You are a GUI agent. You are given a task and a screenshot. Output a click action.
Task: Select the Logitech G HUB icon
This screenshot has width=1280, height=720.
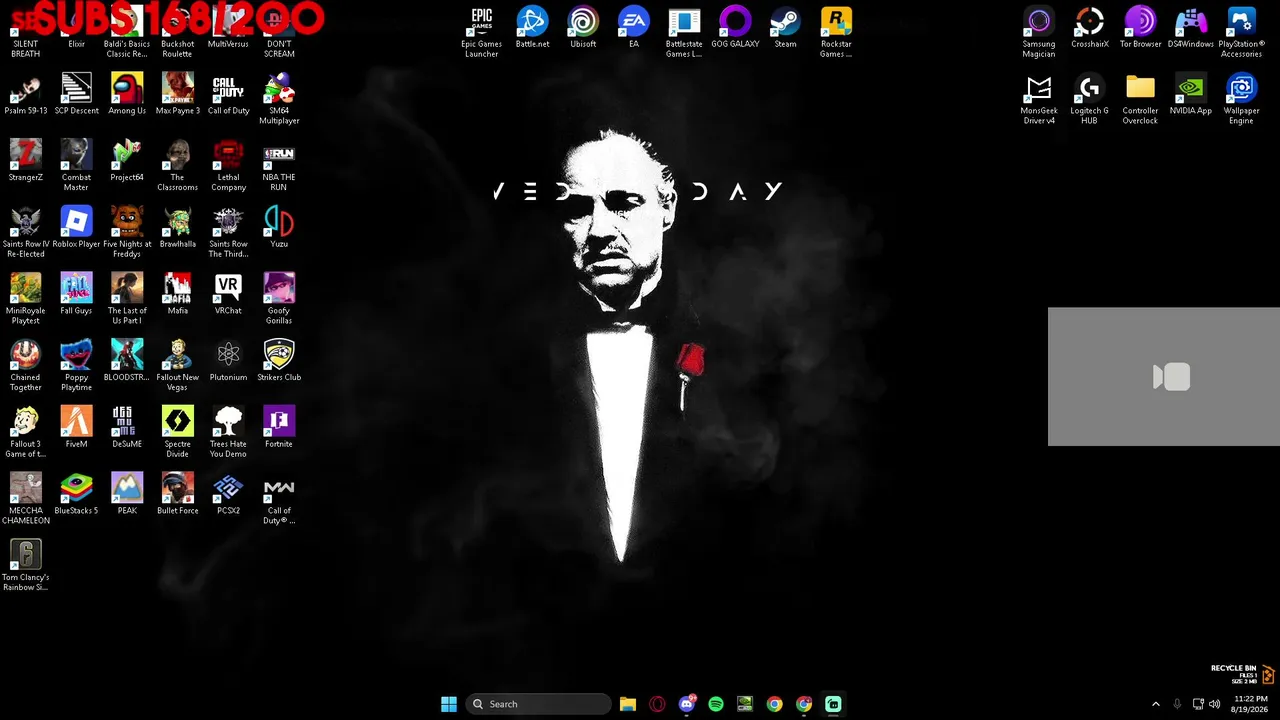pyautogui.click(x=1090, y=99)
